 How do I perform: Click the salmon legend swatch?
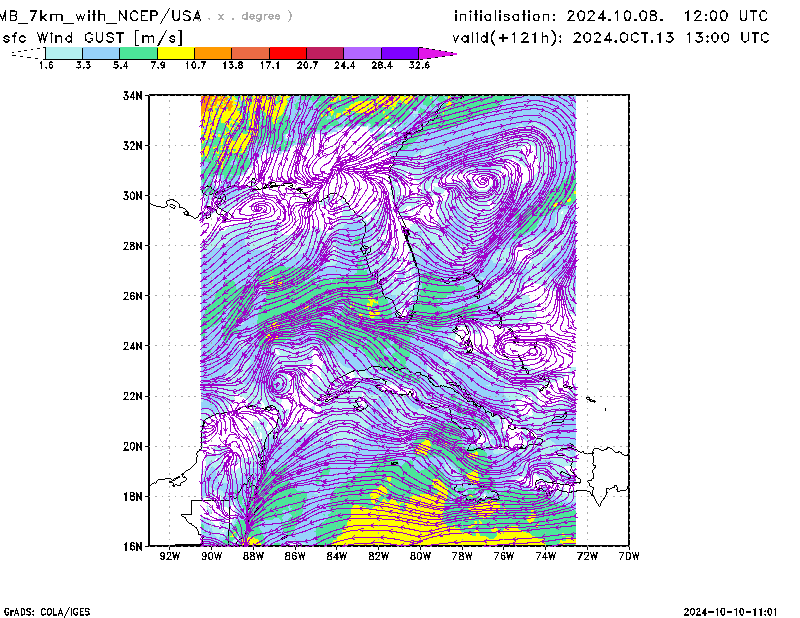pyautogui.click(x=251, y=53)
